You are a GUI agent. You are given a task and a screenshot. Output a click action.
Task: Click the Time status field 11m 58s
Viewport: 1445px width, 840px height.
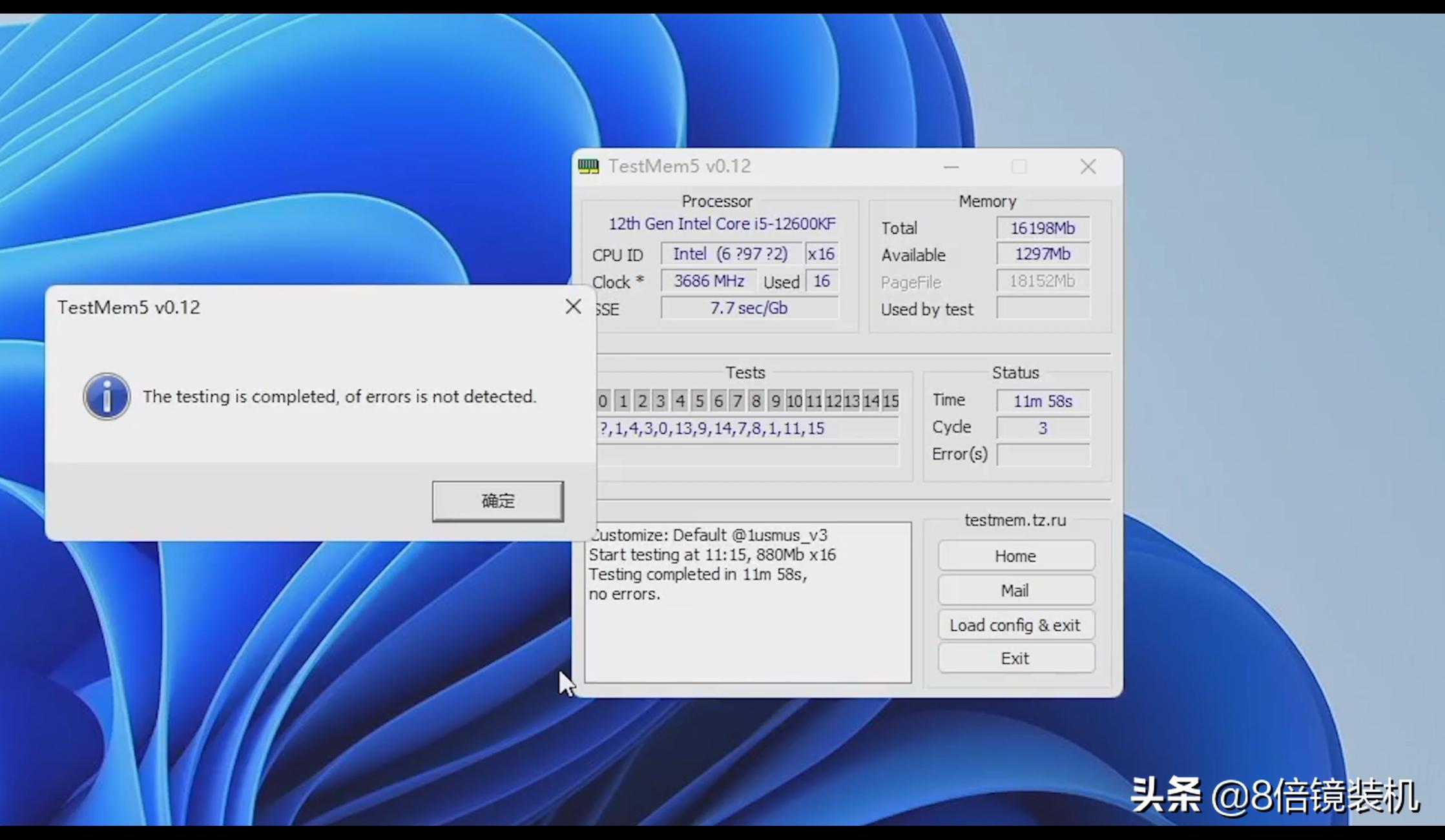pyautogui.click(x=1043, y=401)
